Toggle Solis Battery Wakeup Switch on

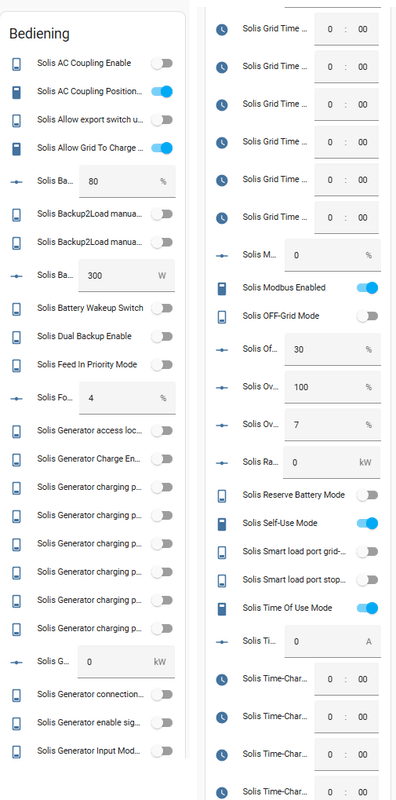click(x=162, y=309)
